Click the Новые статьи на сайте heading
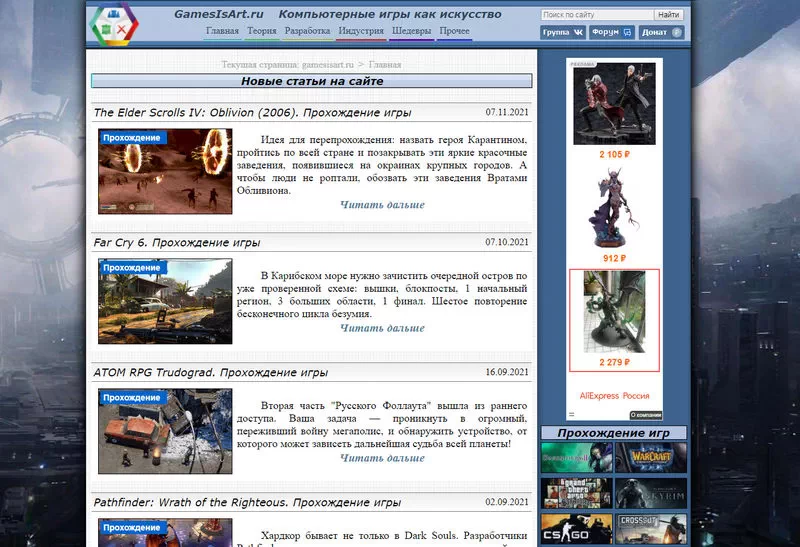800x547 pixels. pyautogui.click(x=312, y=81)
